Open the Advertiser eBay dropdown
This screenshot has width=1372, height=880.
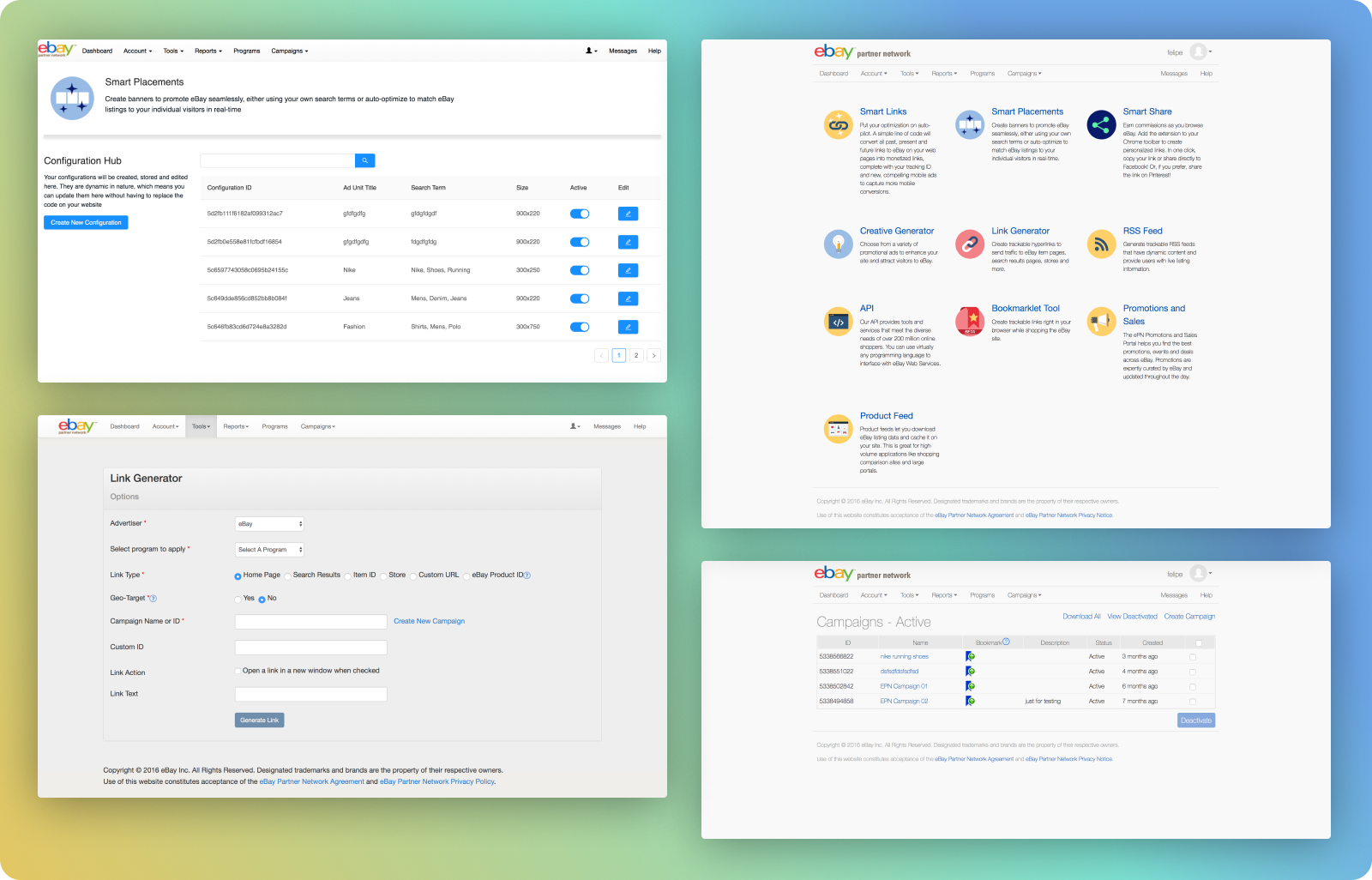tap(269, 523)
